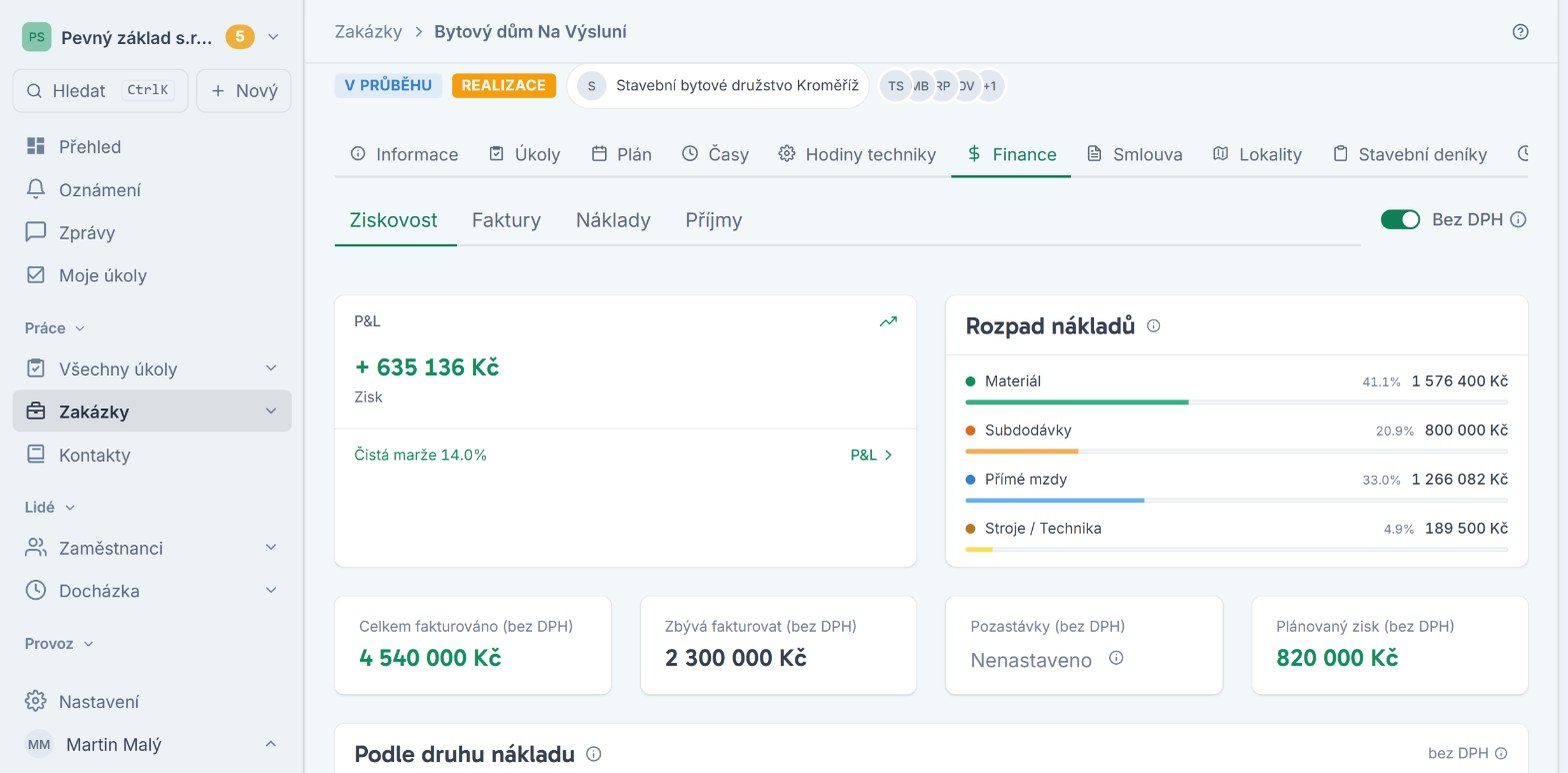Click the info icon next to Bez DPH
This screenshot has height=773, width=1568.
pos(1518,220)
